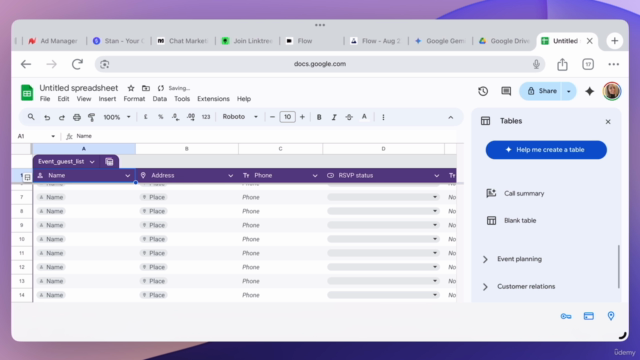Format cells as currency
640x360 pixels.
pyautogui.click(x=146, y=117)
